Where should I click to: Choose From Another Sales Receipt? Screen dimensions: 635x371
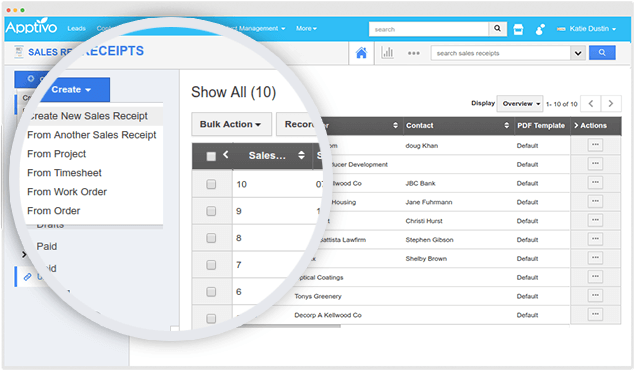[x=92, y=135]
